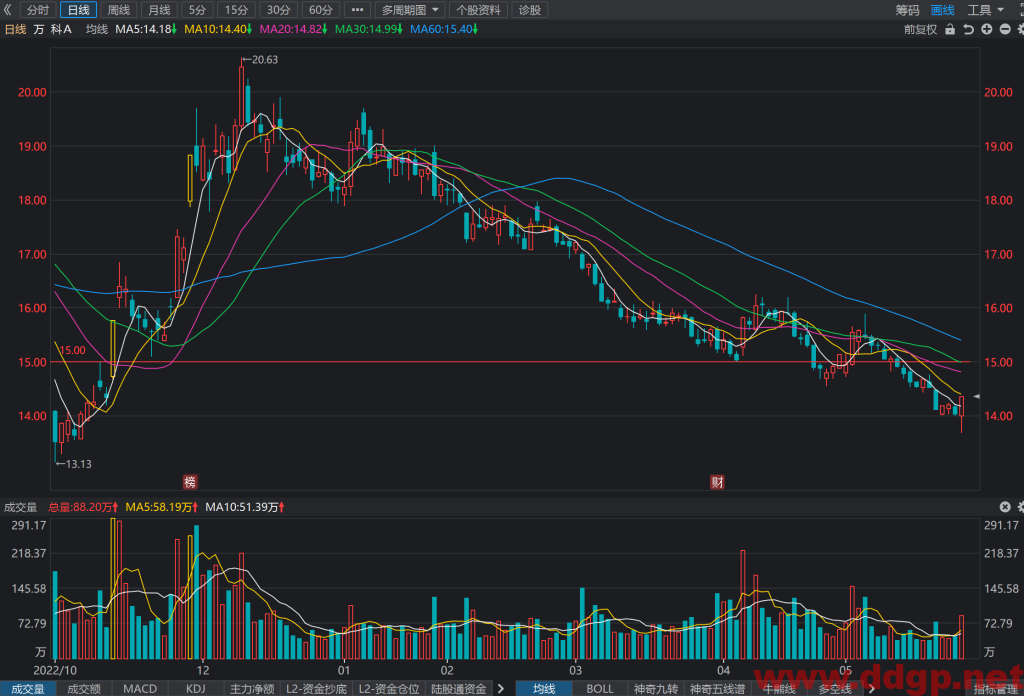Click the collapse double-arrow icon at top left
Image resolution: width=1024 pixels, height=696 pixels.
pos(7,10)
